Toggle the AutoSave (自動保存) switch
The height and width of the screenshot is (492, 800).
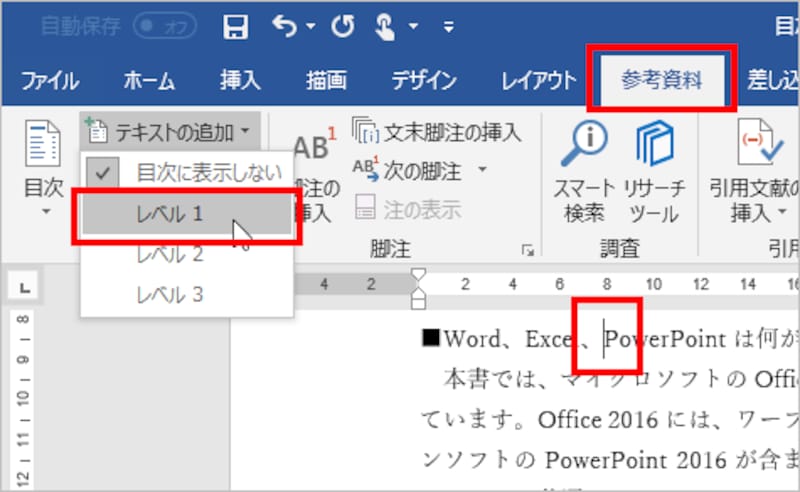point(165,26)
